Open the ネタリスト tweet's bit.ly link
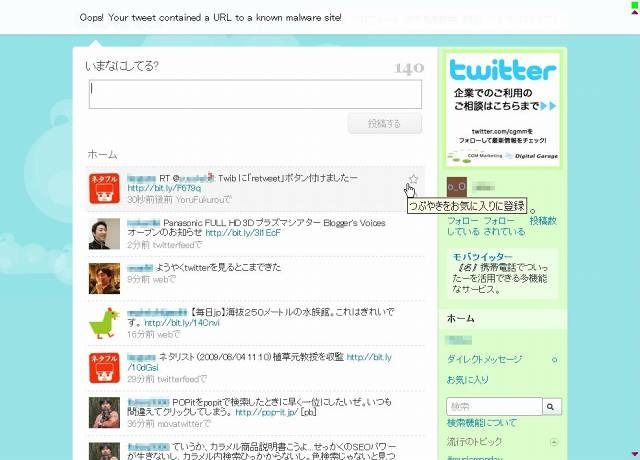 (369, 358)
